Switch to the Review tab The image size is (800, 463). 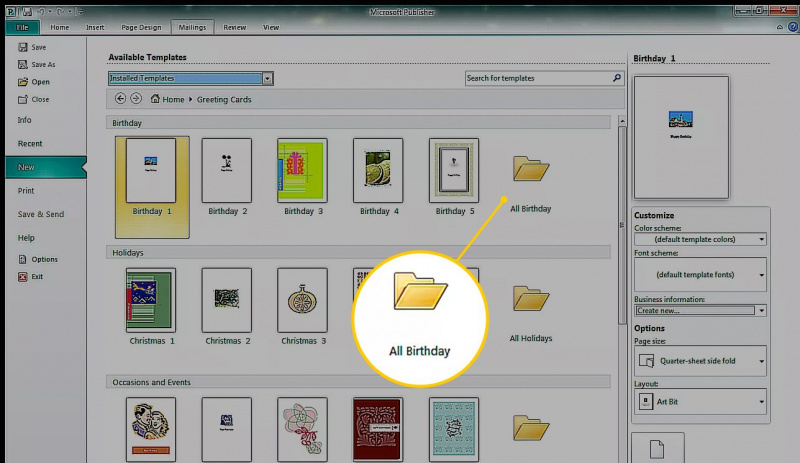[235, 27]
